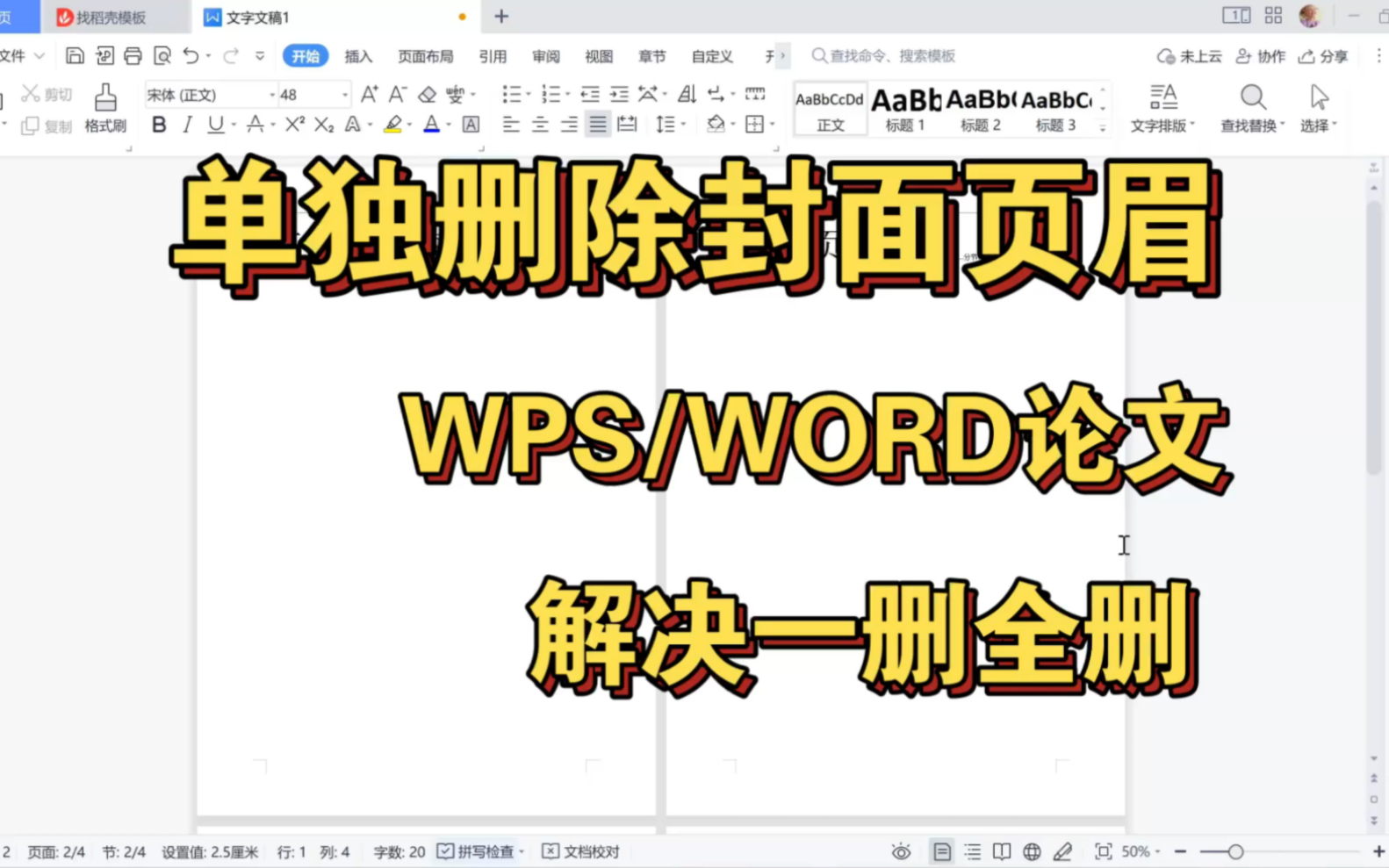
Task: Center align the text
Action: (x=540, y=125)
